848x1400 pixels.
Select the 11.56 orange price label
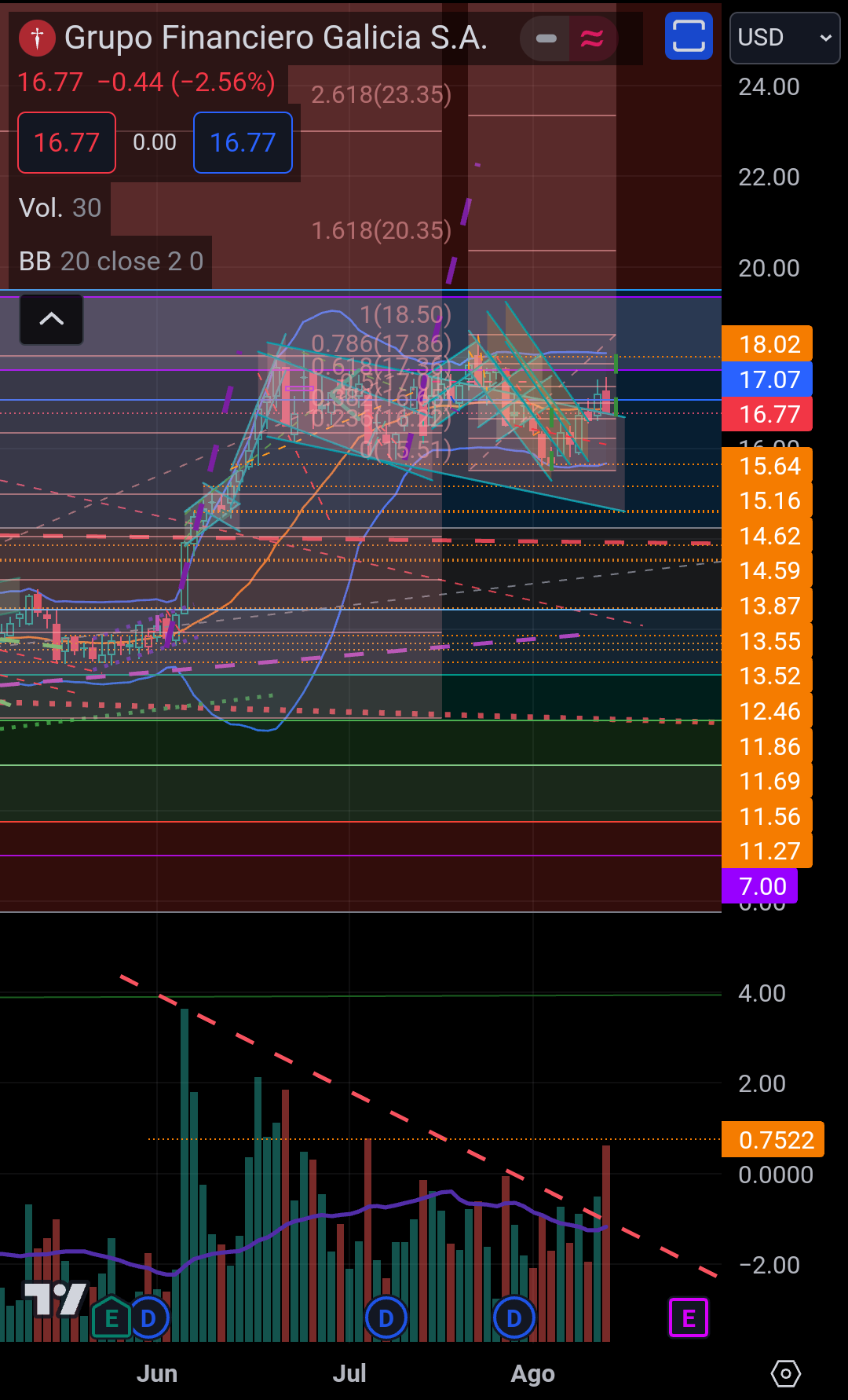click(x=767, y=816)
